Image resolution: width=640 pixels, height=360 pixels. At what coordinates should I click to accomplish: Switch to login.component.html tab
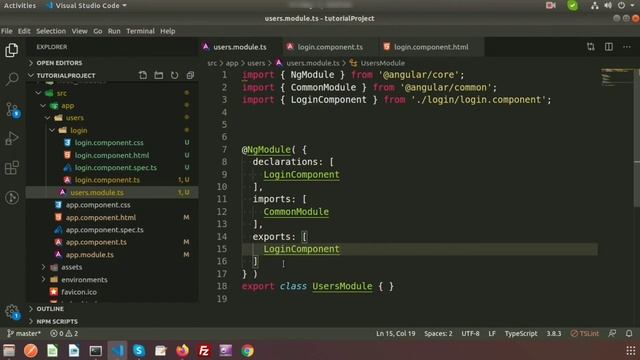click(431, 47)
